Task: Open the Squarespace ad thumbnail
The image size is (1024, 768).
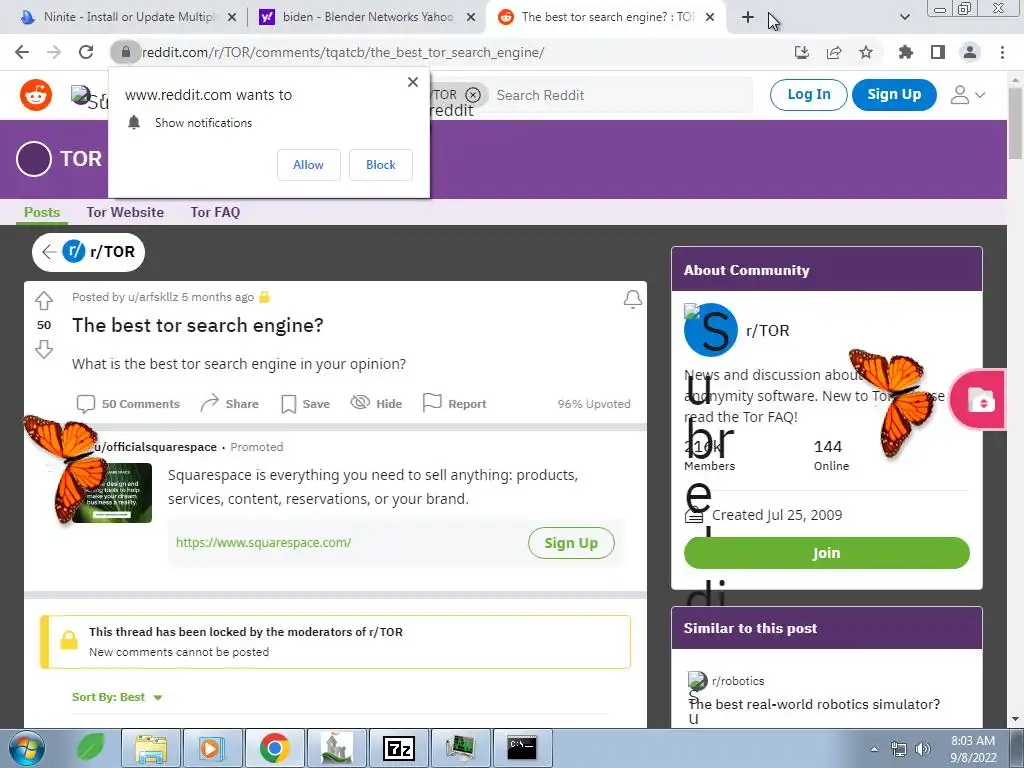Action: (112, 493)
